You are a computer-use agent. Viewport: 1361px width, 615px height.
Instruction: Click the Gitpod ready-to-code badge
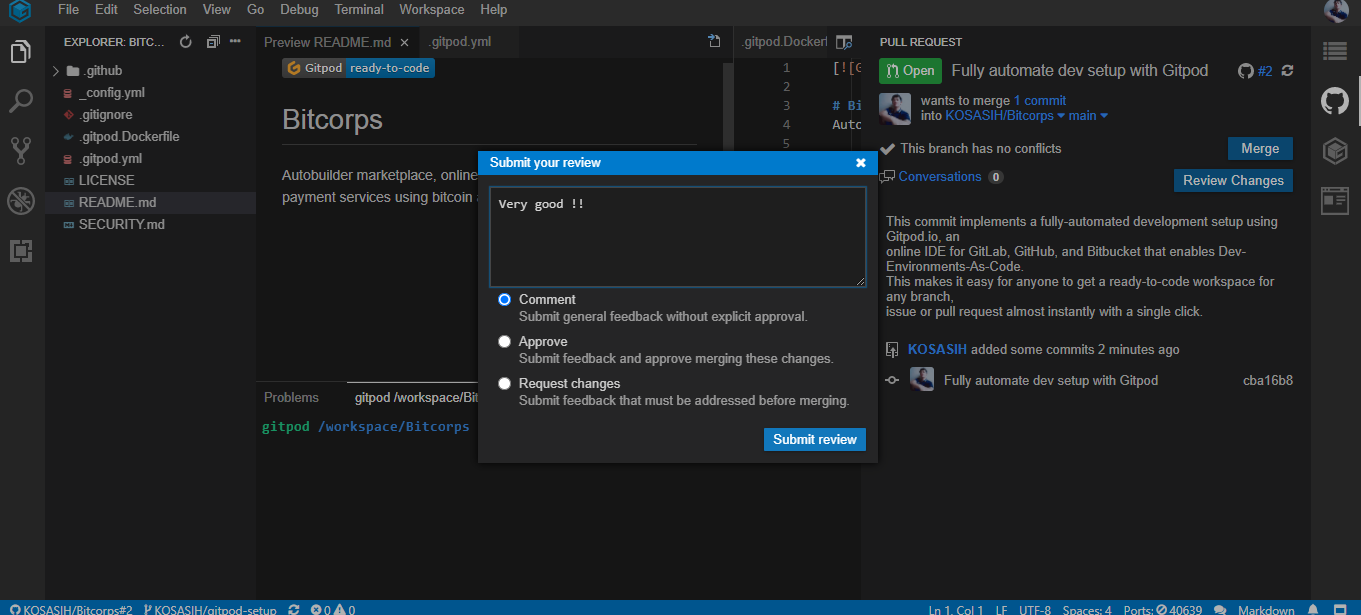click(358, 68)
